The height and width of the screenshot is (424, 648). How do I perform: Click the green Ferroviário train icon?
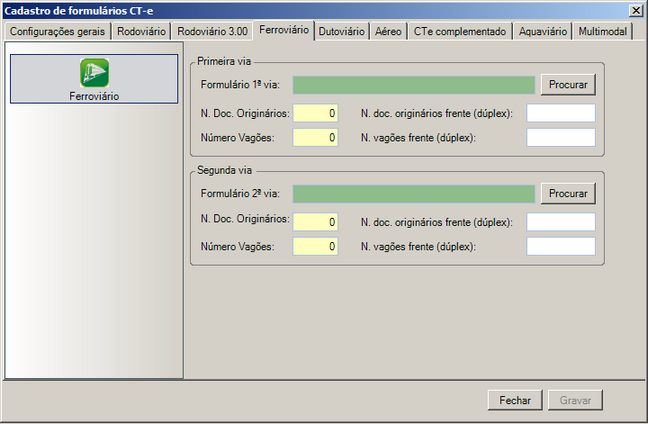(94, 73)
